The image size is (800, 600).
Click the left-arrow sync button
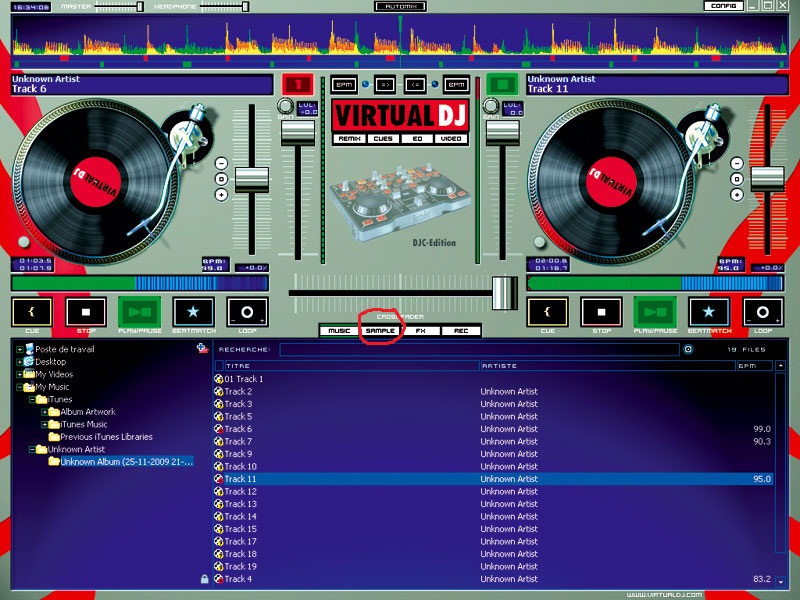click(415, 85)
